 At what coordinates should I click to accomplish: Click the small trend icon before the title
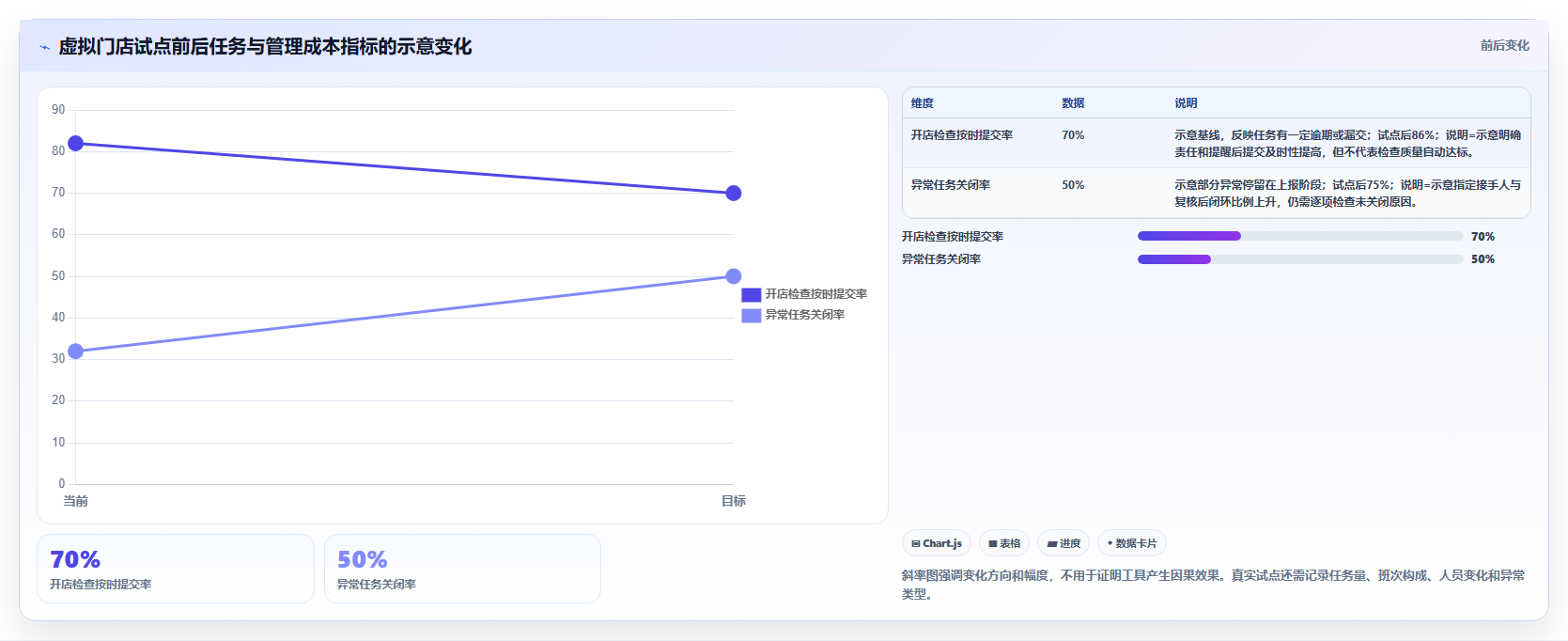(x=44, y=47)
